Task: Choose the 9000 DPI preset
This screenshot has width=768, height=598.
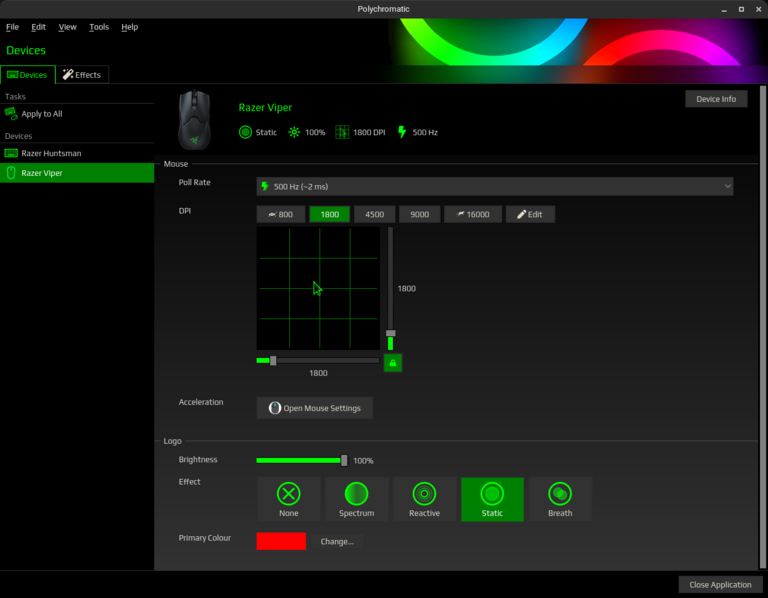Action: click(419, 215)
